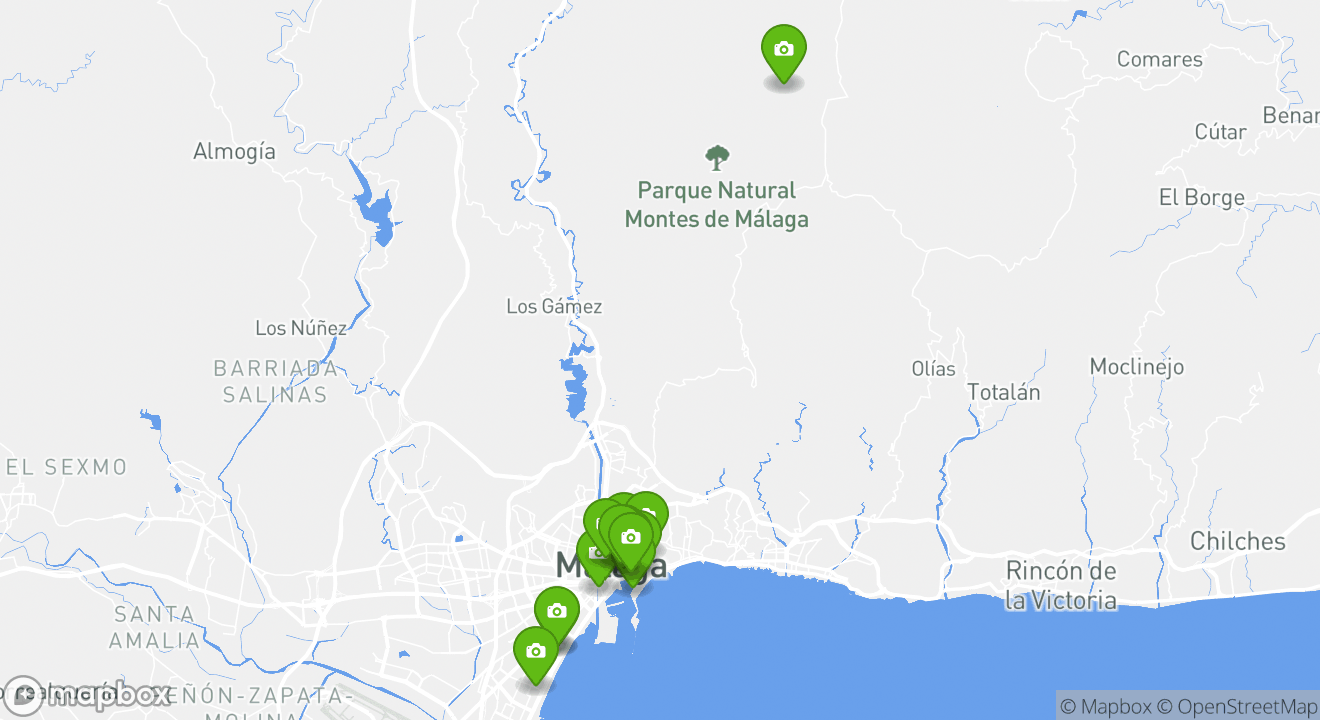This screenshot has width=1320, height=720.
Task: Click the tree icon of Parque Natural
Action: (717, 158)
